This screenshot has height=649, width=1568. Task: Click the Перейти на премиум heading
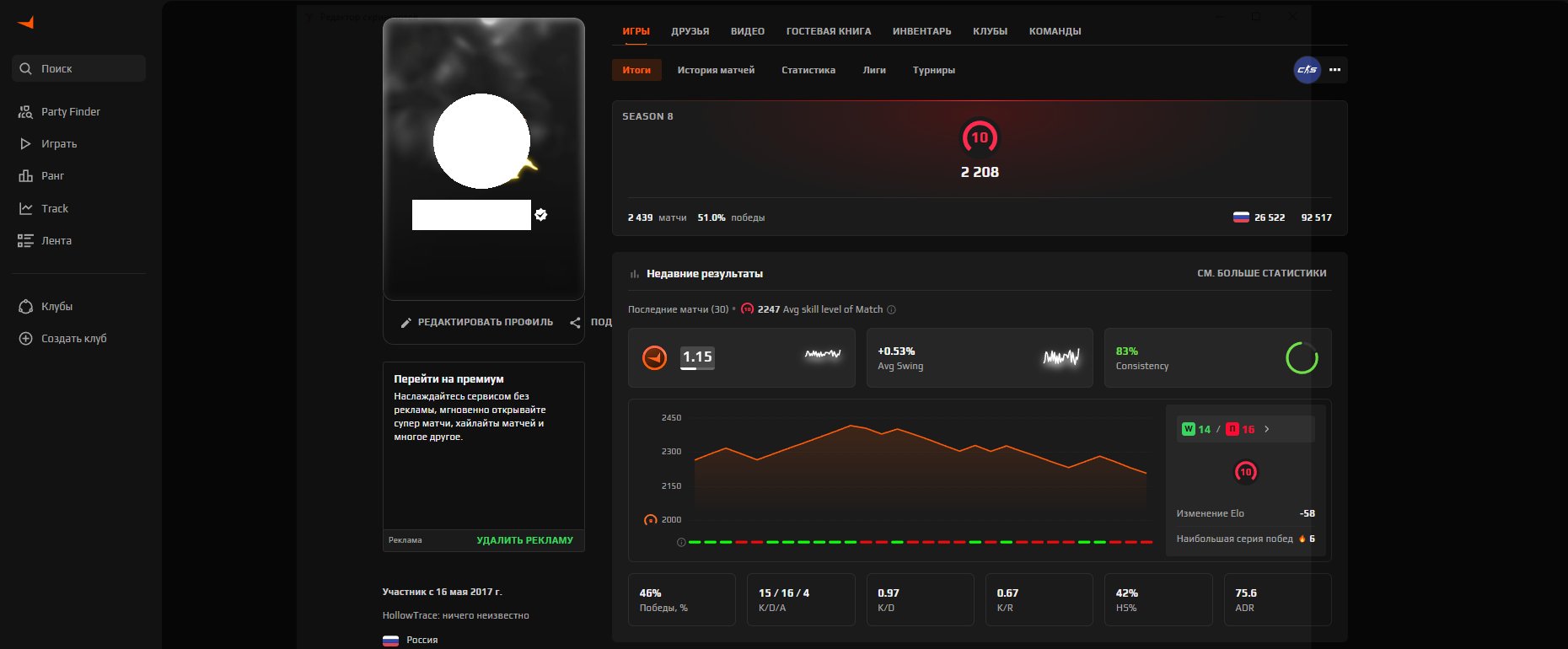pos(448,379)
